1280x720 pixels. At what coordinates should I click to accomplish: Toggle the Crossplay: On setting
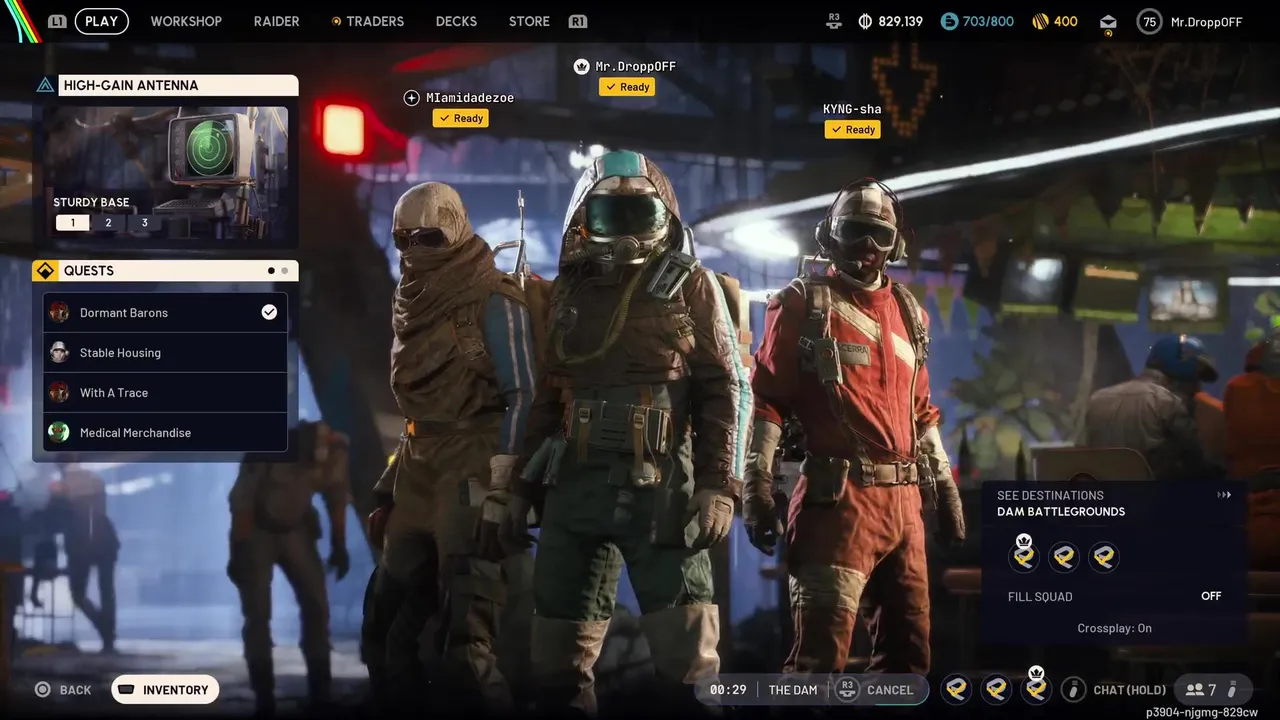tap(1114, 628)
